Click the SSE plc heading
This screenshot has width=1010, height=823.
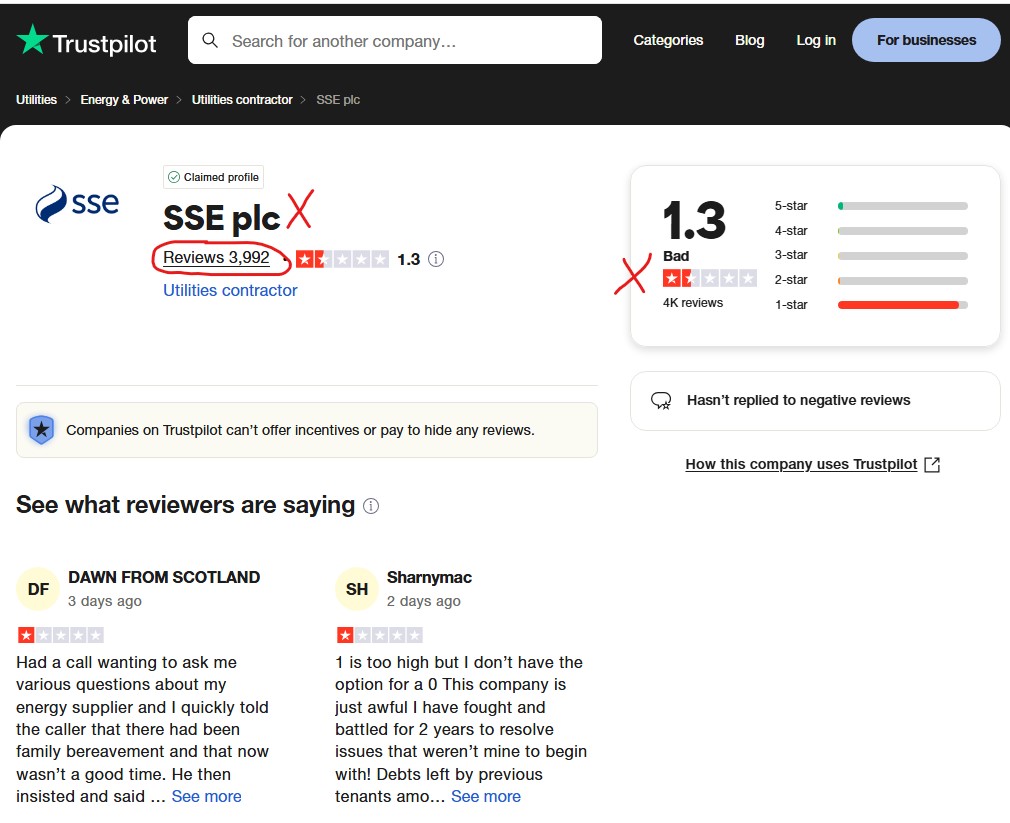coord(222,218)
